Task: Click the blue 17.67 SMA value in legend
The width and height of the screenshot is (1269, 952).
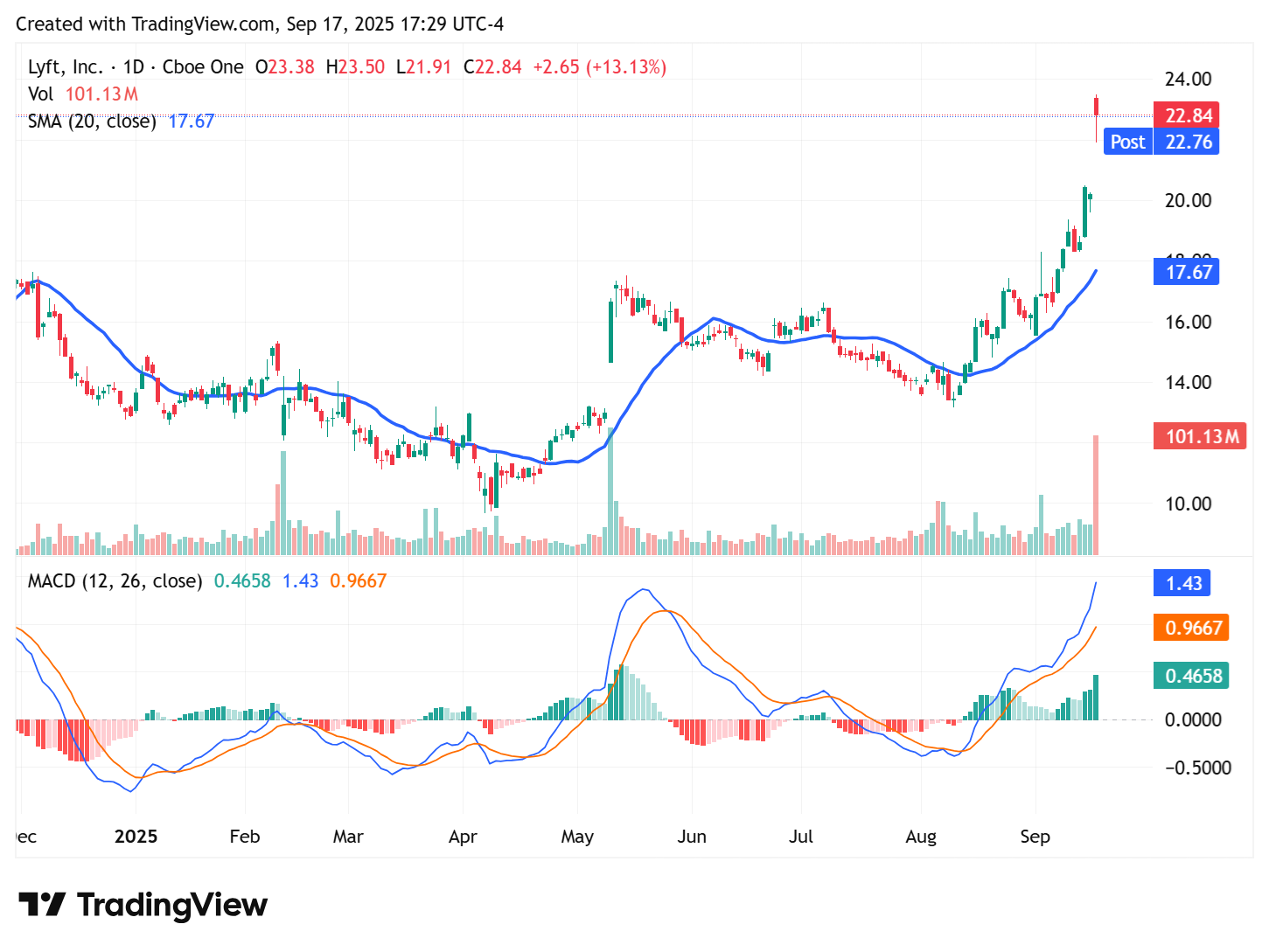Action: [191, 121]
